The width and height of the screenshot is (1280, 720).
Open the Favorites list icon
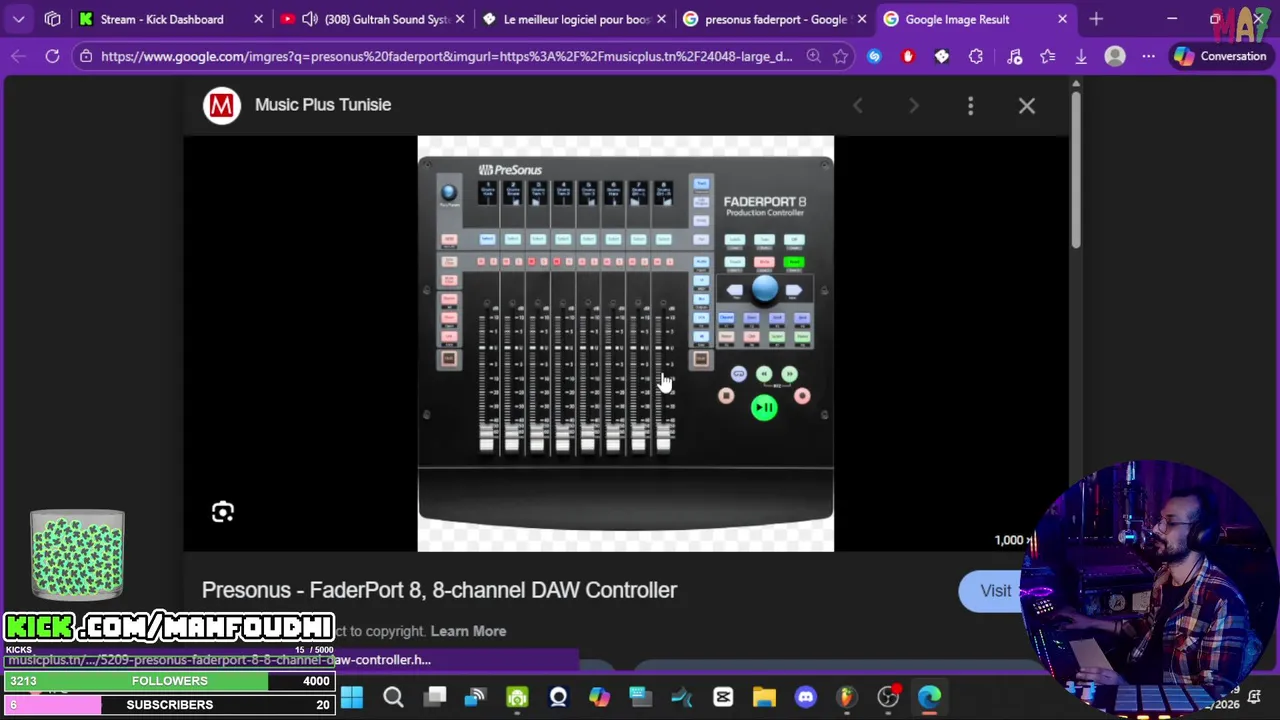[1047, 56]
